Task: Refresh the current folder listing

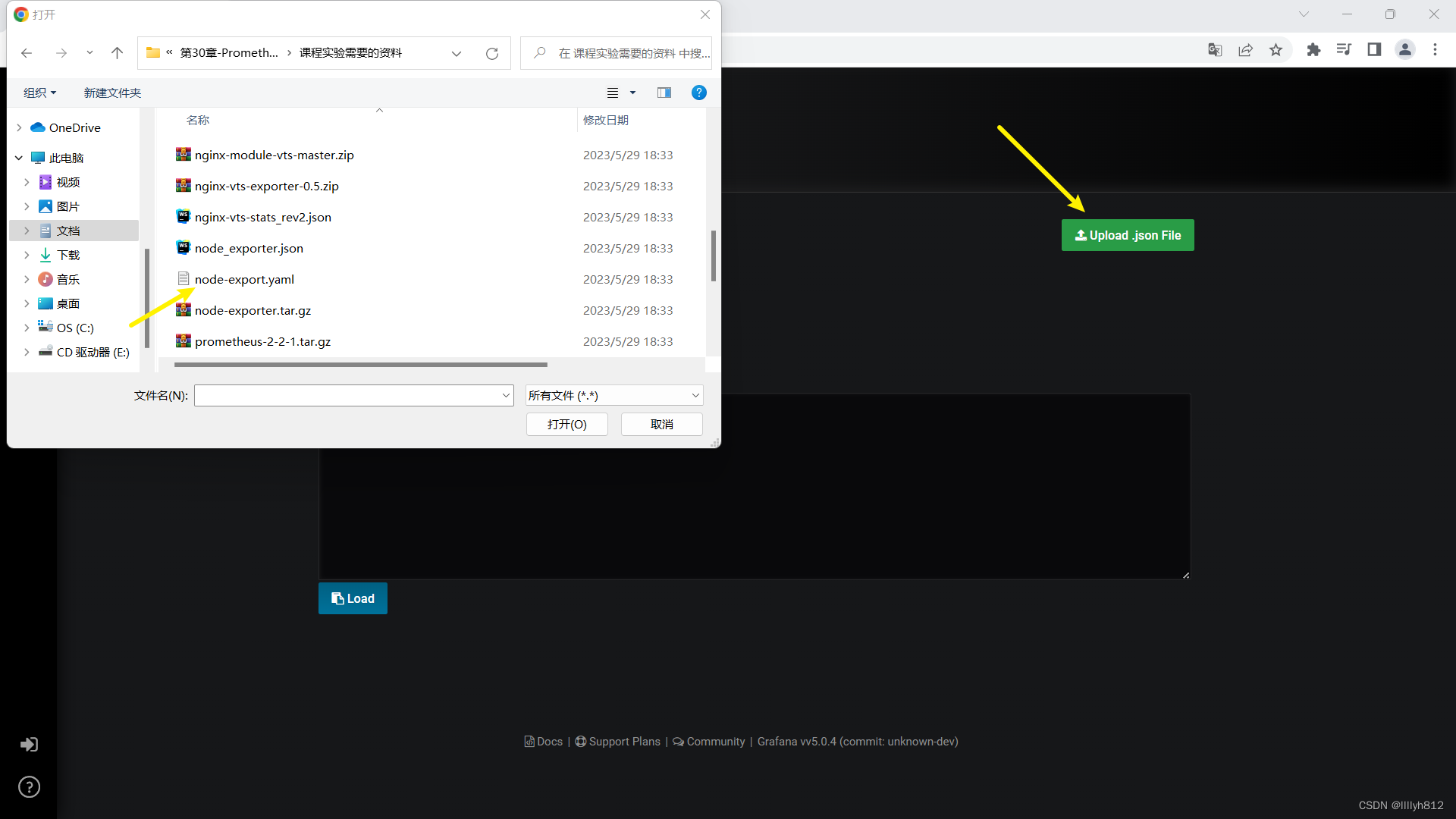Action: click(492, 53)
